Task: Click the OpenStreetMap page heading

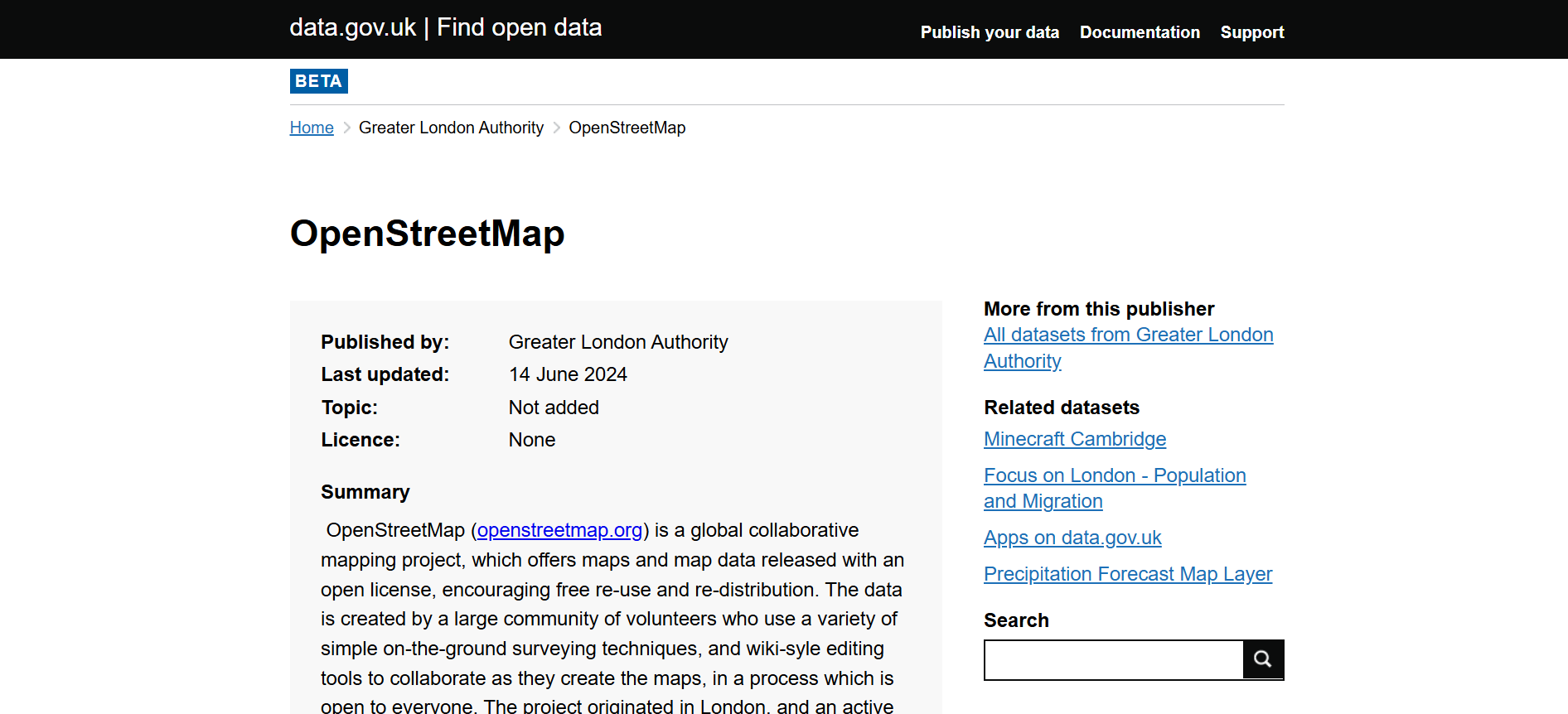Action: point(428,234)
